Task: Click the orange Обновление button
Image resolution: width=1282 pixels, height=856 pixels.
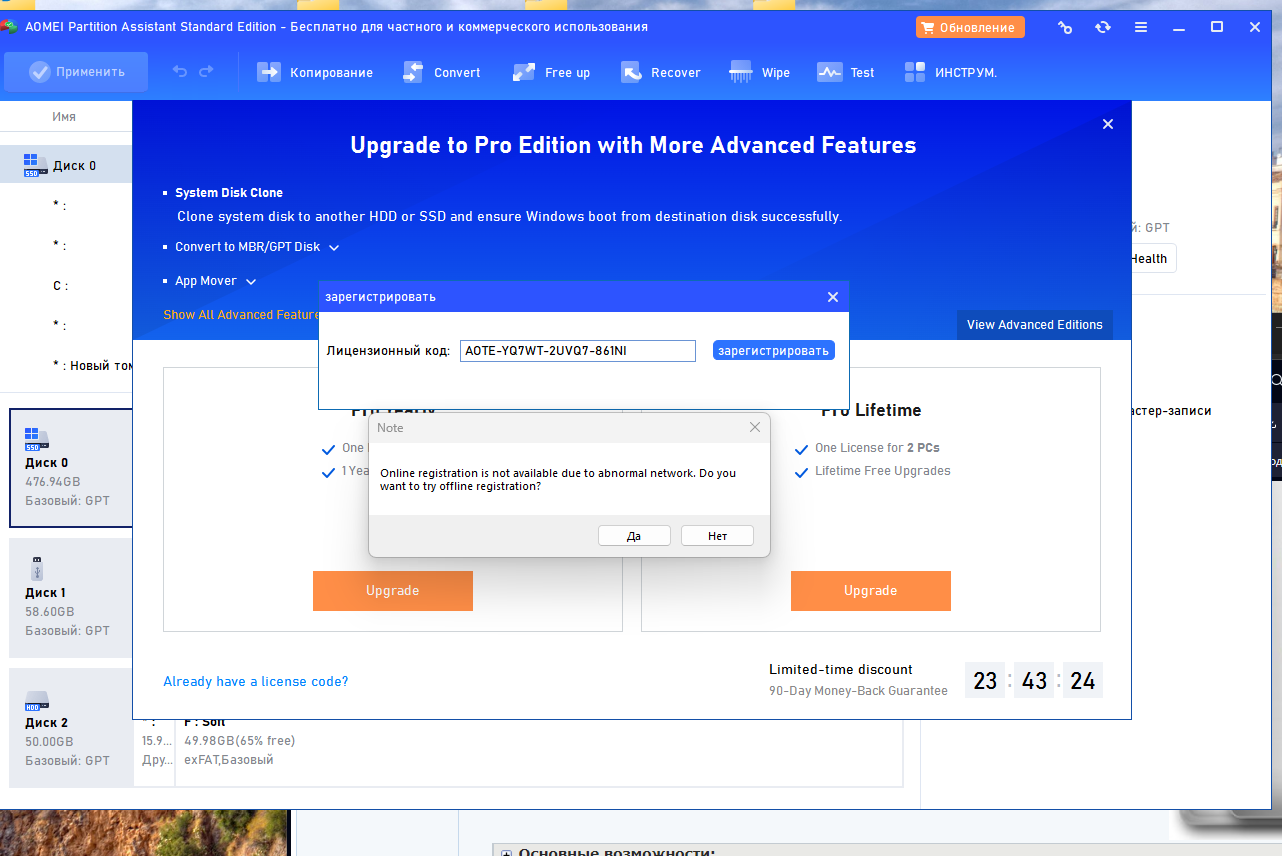Action: coord(970,27)
